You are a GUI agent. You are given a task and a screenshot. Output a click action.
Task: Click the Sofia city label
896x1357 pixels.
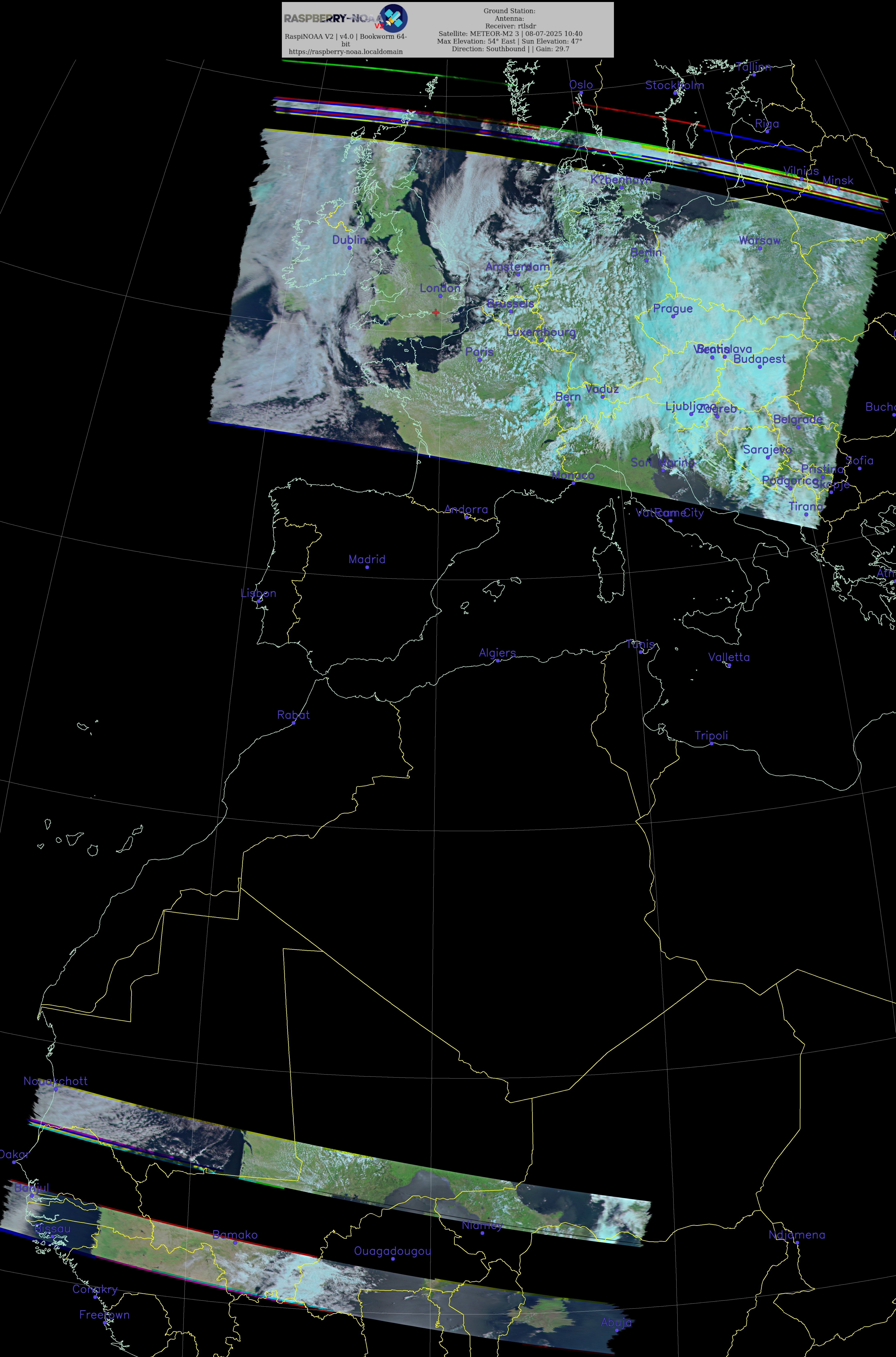(x=859, y=461)
